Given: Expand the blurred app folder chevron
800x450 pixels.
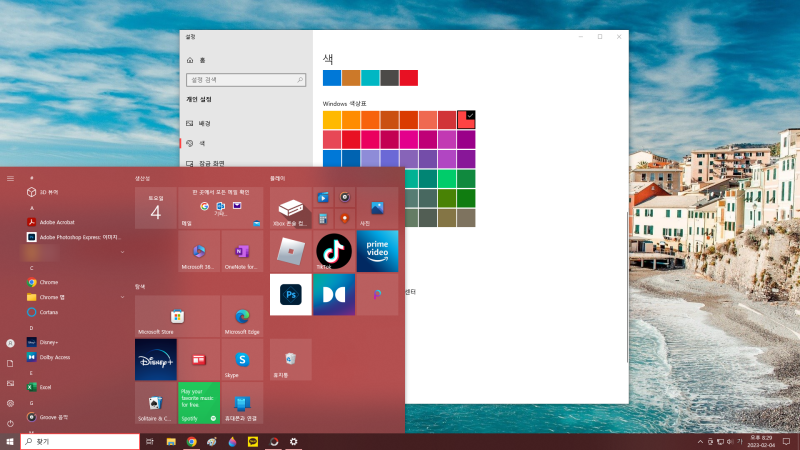Looking at the screenshot, I should pos(122,252).
